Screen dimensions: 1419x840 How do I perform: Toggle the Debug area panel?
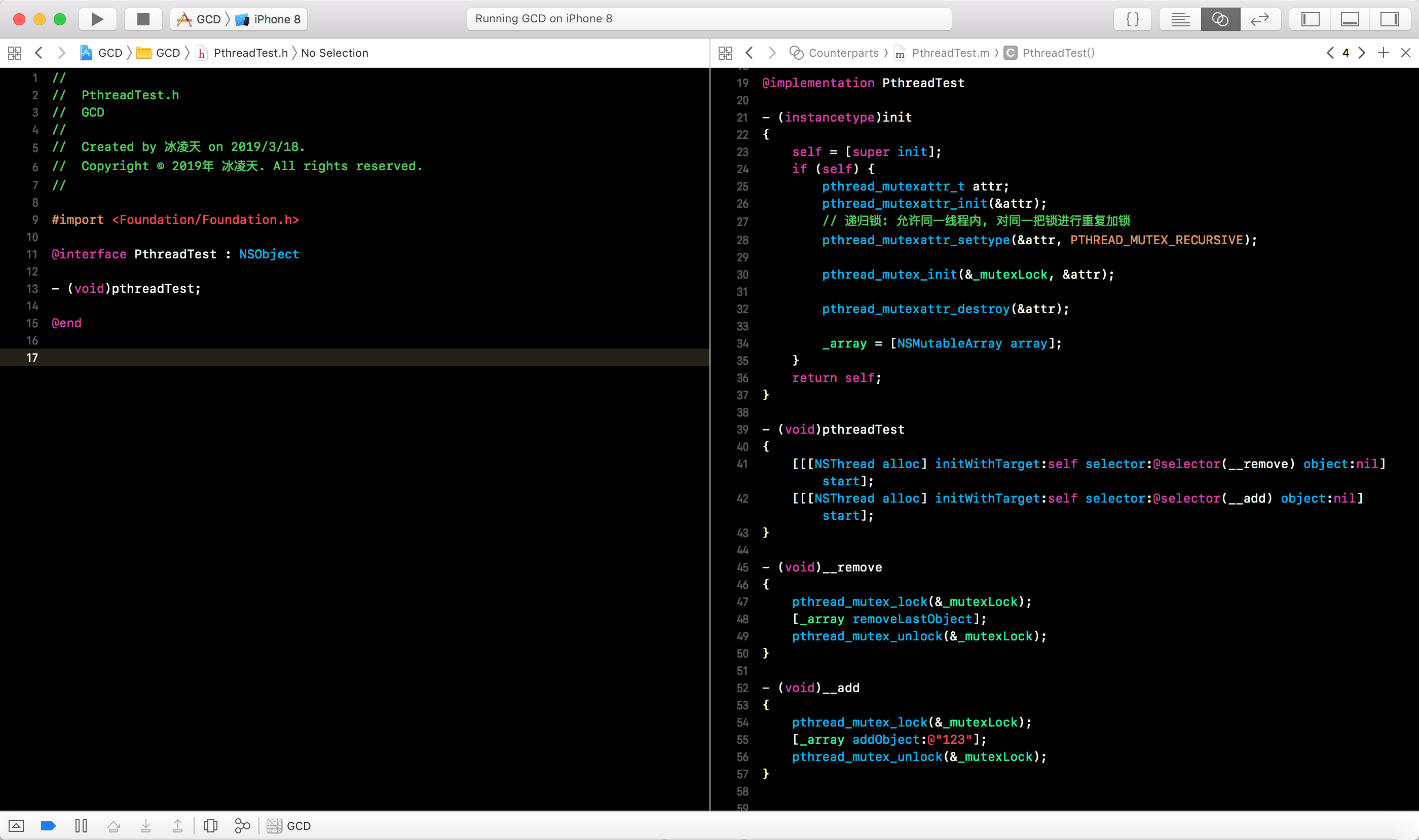tap(1350, 19)
